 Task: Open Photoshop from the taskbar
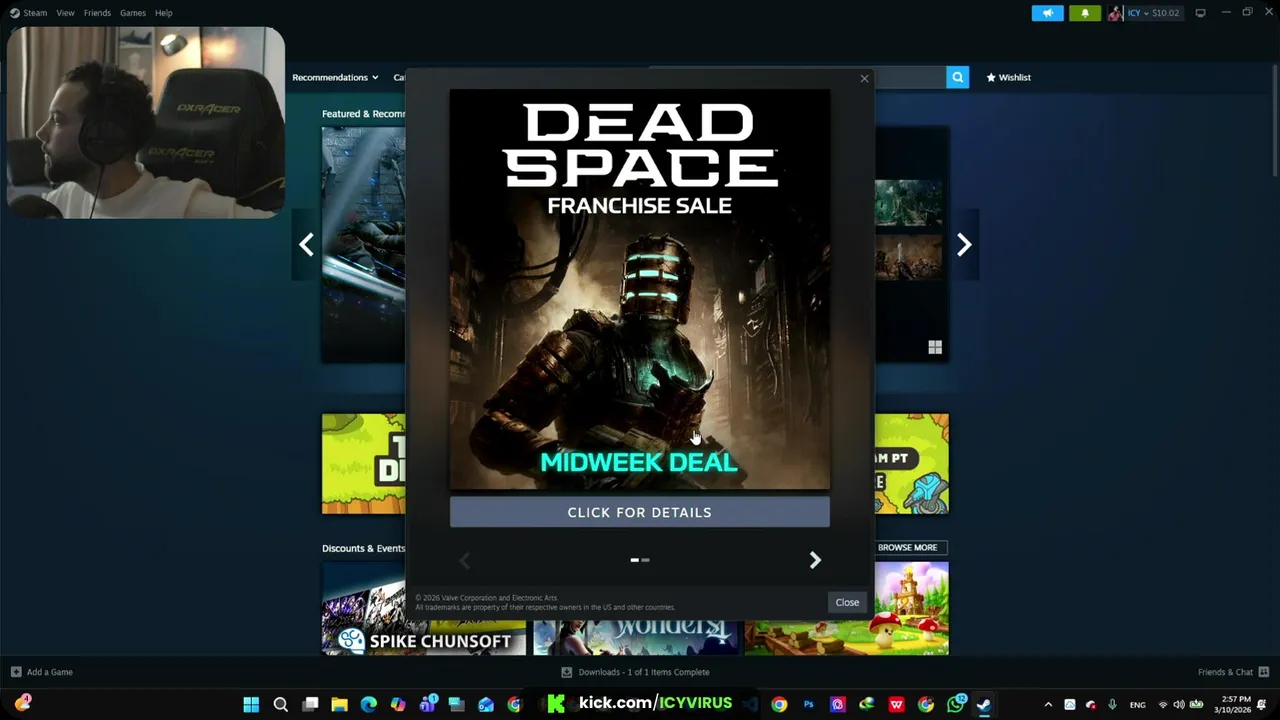pyautogui.click(x=808, y=704)
